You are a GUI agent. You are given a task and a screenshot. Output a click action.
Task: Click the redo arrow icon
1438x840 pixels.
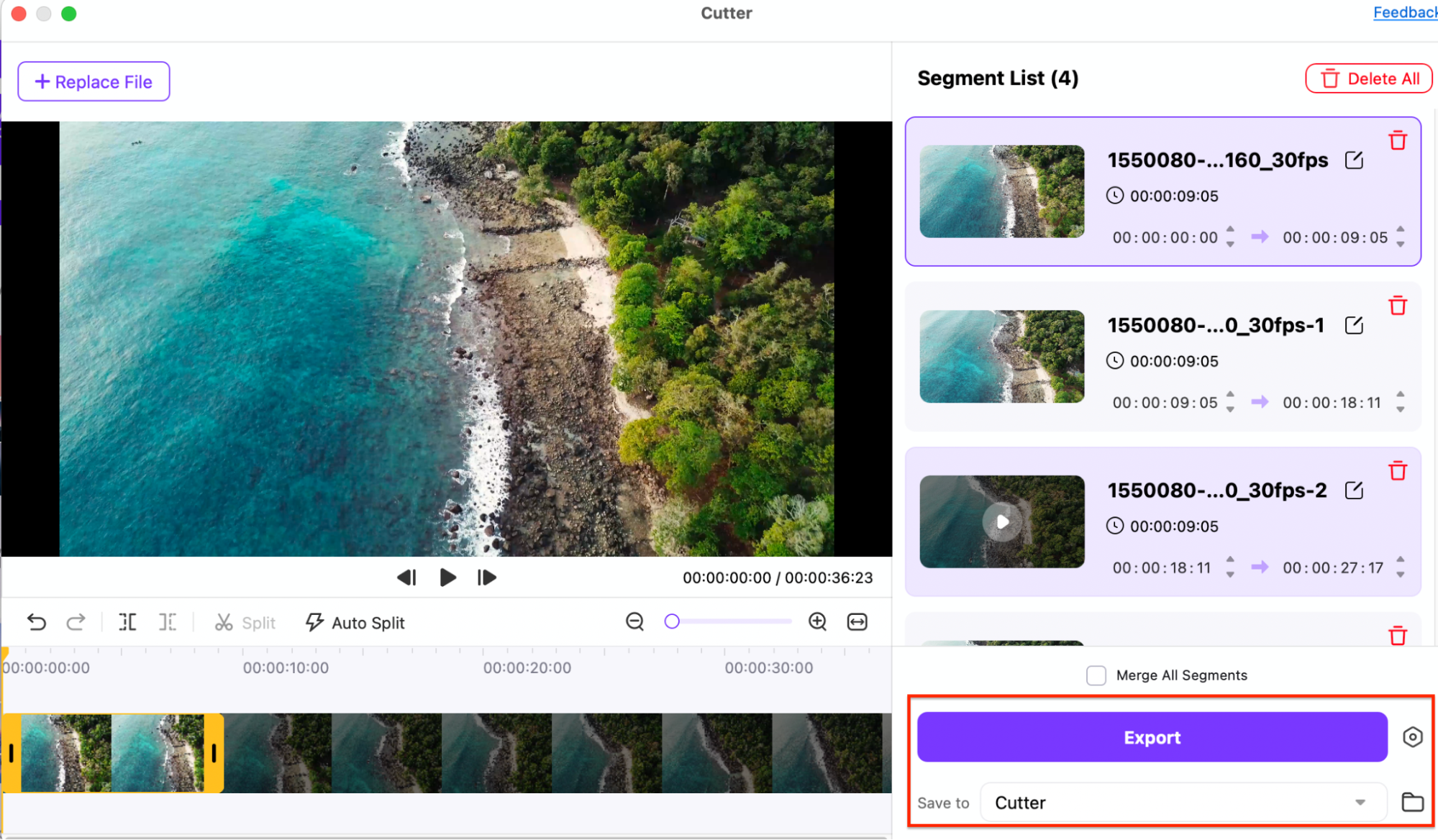coord(76,622)
